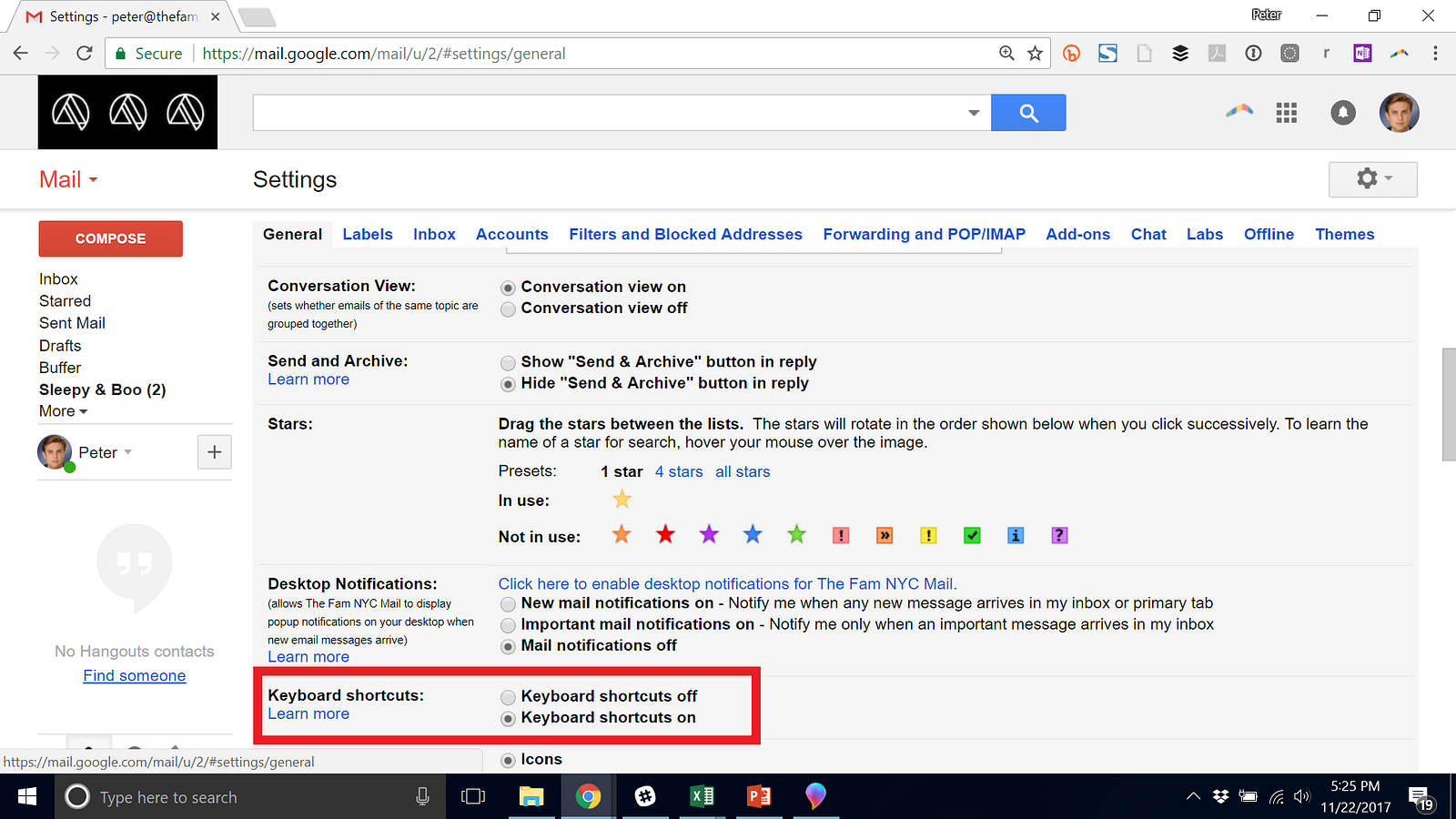Click the green check mark icon
Viewport: 1456px width, 819px height.
coord(972,535)
